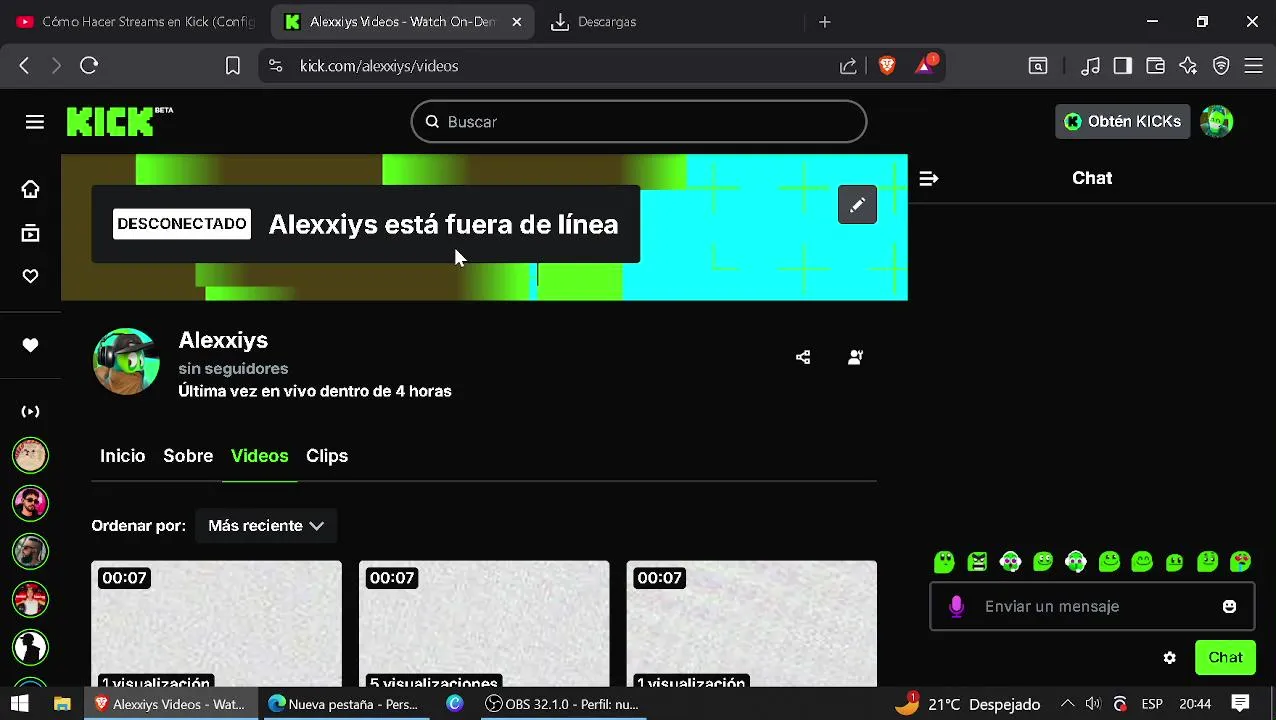Click the Enviar un mensaje chat input
The width and height of the screenshot is (1276, 720).
point(1092,606)
